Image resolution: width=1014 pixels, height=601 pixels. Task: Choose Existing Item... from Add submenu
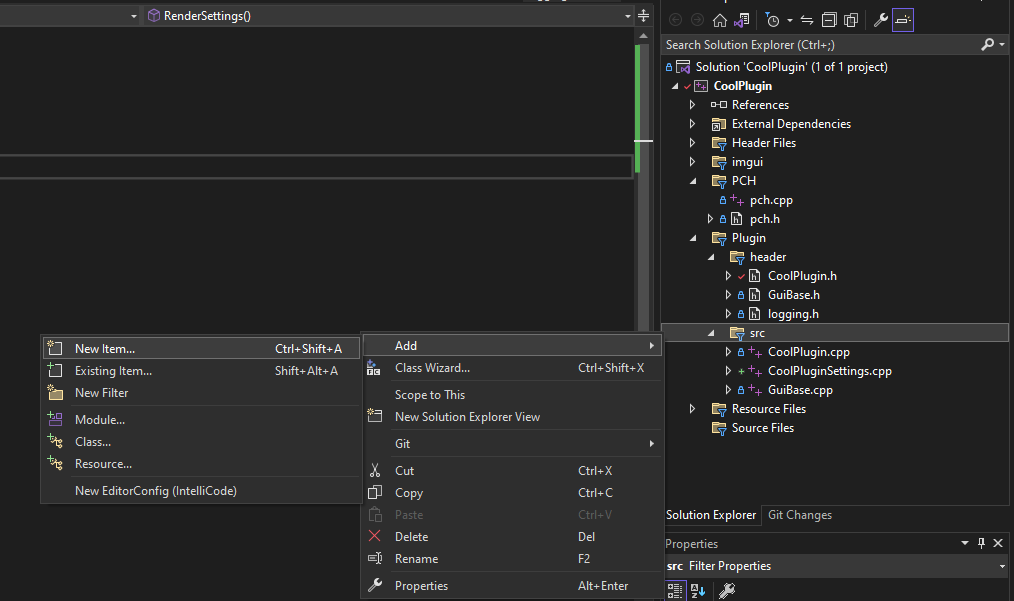[x=201, y=371]
